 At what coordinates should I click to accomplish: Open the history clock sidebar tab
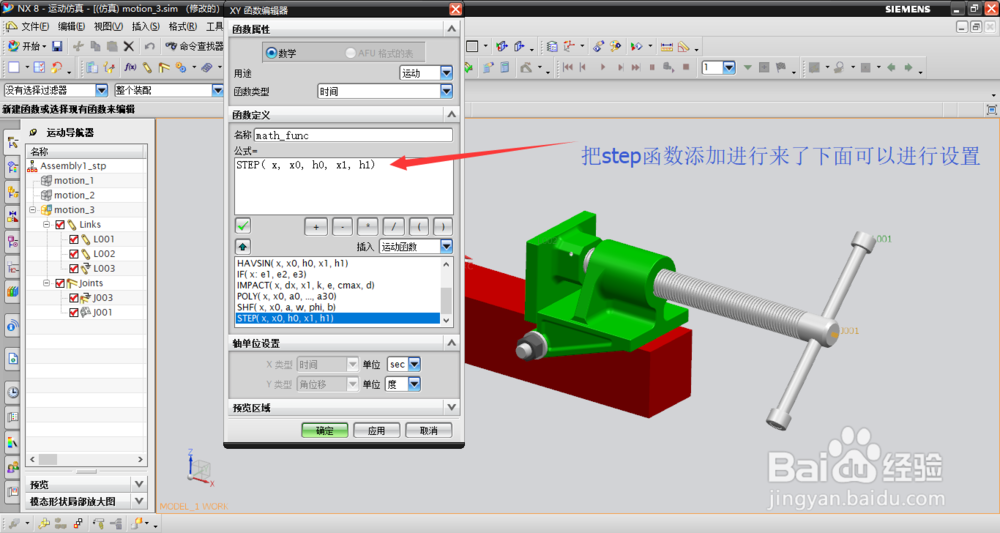click(12, 392)
